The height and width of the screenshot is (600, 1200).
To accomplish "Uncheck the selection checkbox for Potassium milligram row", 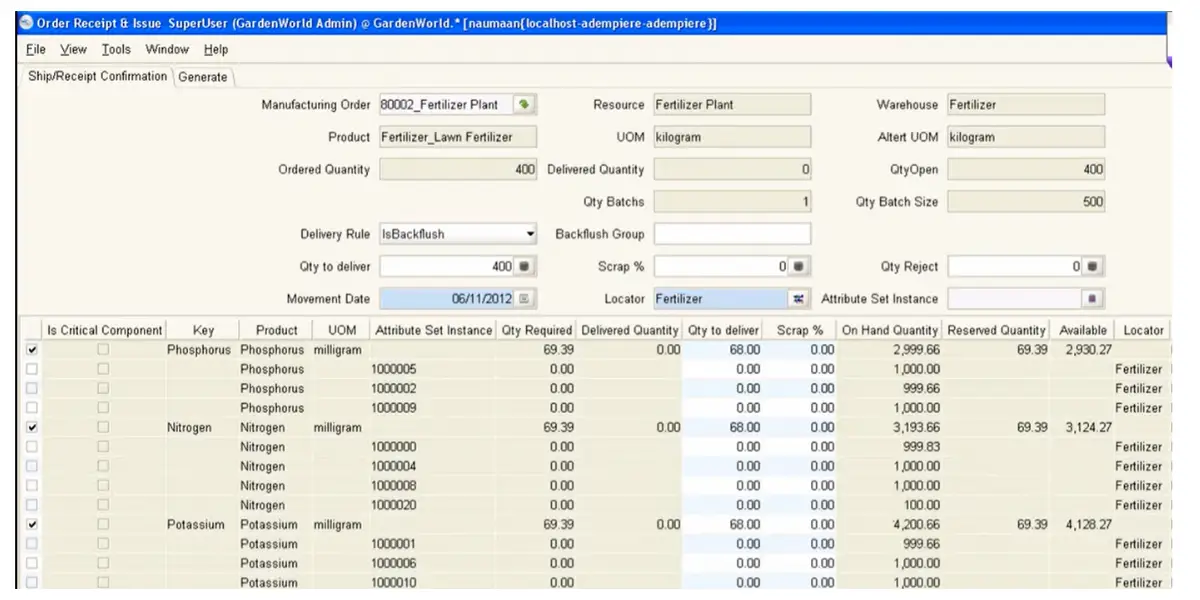I will point(32,524).
